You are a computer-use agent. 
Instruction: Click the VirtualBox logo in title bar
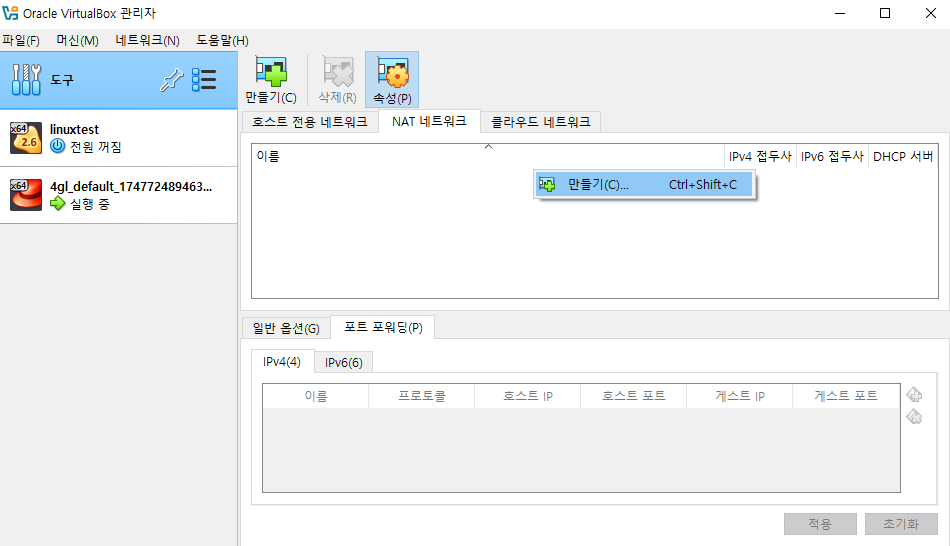click(10, 13)
